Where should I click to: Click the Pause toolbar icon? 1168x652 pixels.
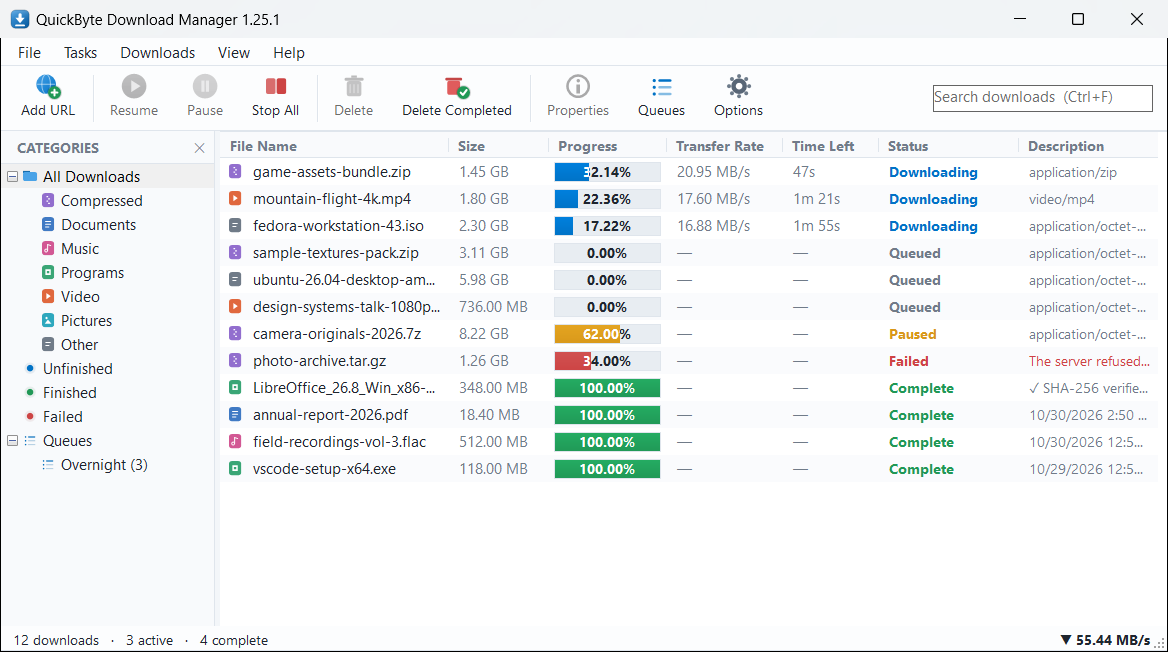[x=205, y=86]
